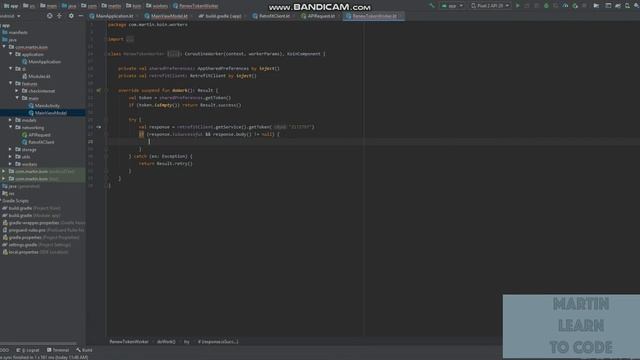Open gradle-wrapper.properties file
This screenshot has width=640, height=360.
(44, 223)
